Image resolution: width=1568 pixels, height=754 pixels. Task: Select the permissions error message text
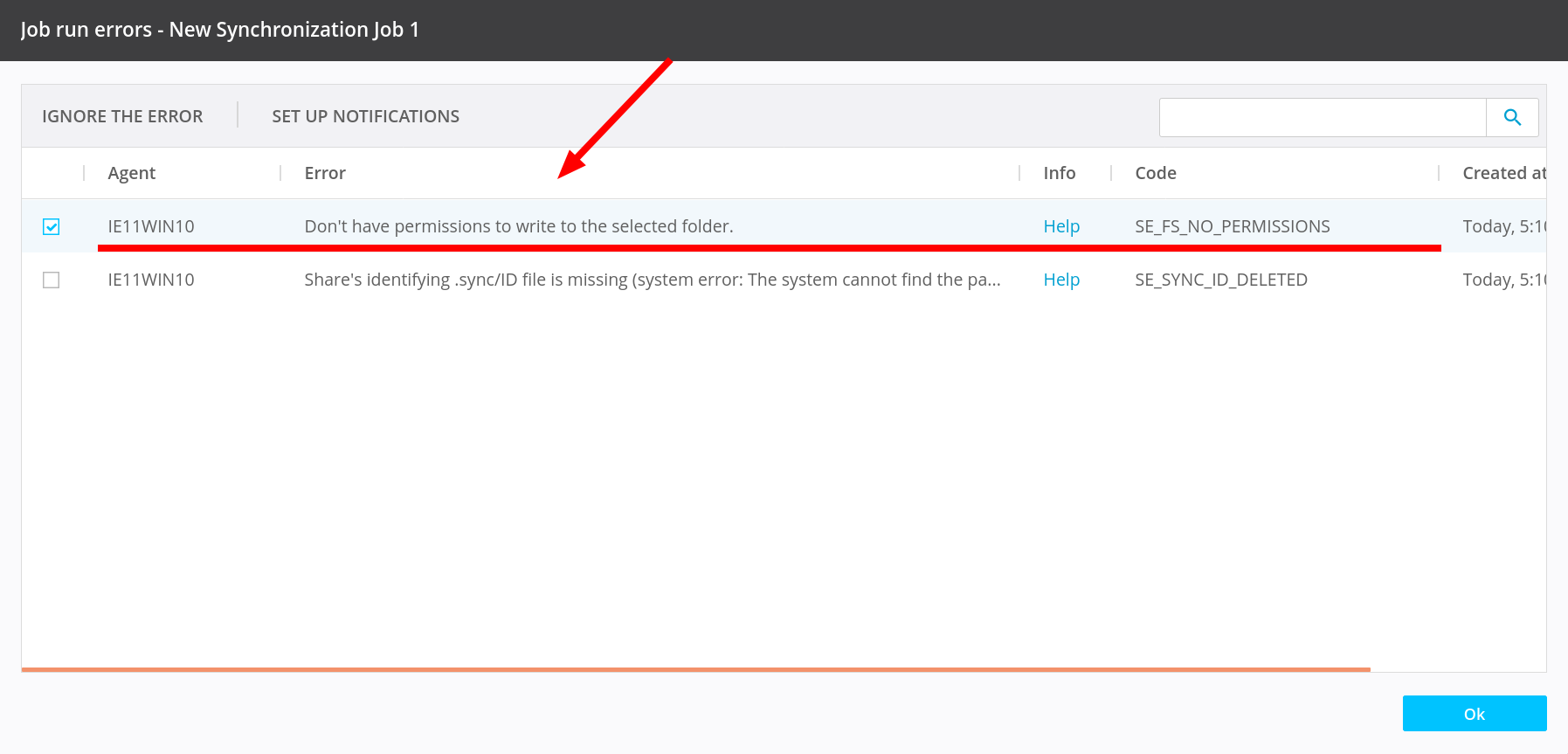pyautogui.click(x=518, y=226)
